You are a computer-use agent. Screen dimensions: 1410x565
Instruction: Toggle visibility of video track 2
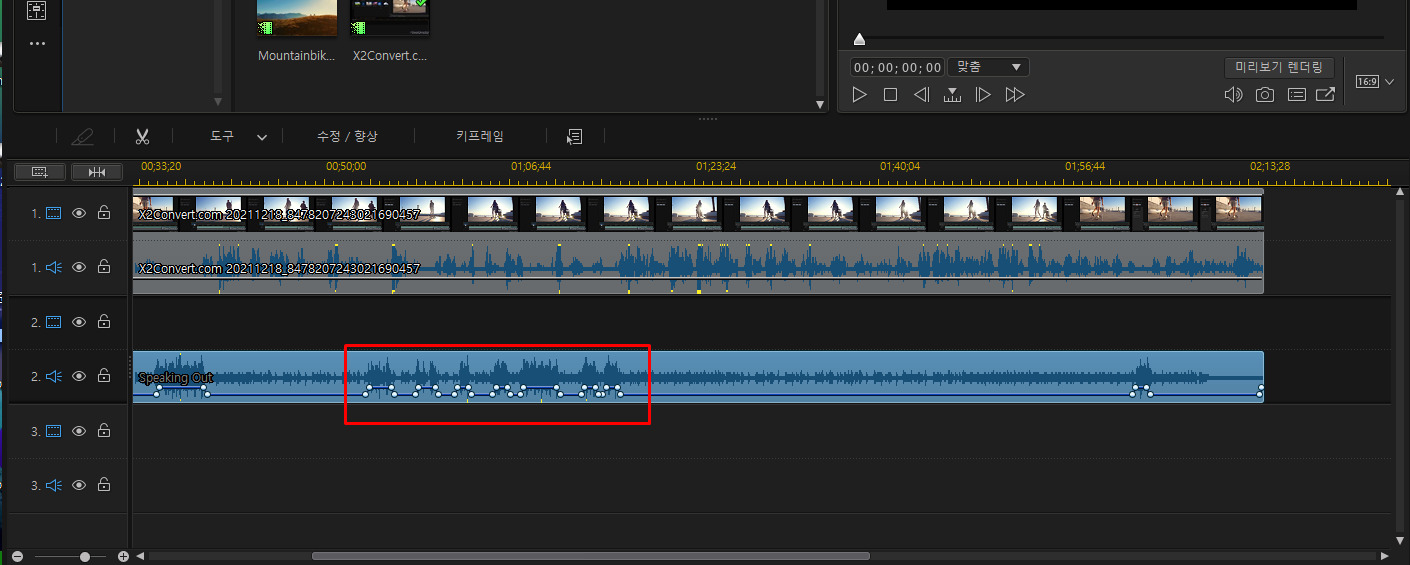pyautogui.click(x=79, y=322)
